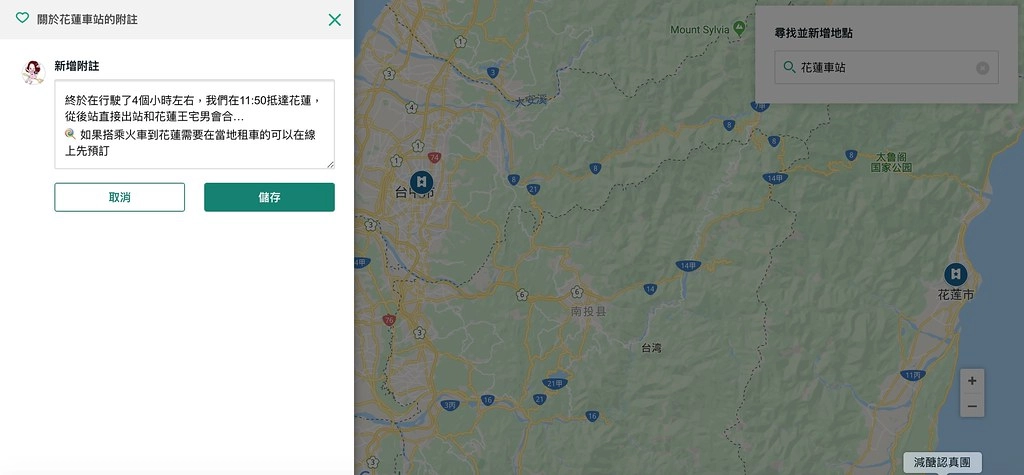Click the Mount Sylvia map pin
Viewport: 1024px width, 475px height.
coord(739,28)
